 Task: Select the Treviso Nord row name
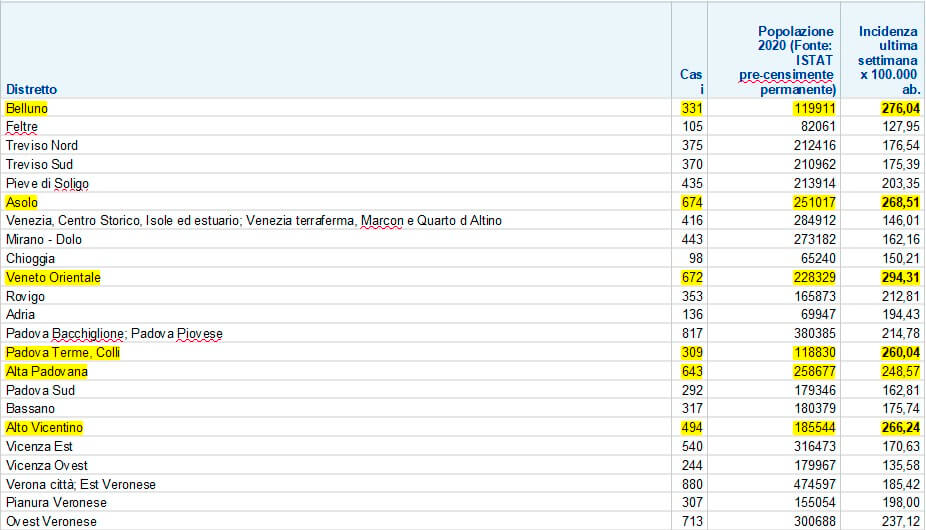click(x=42, y=145)
